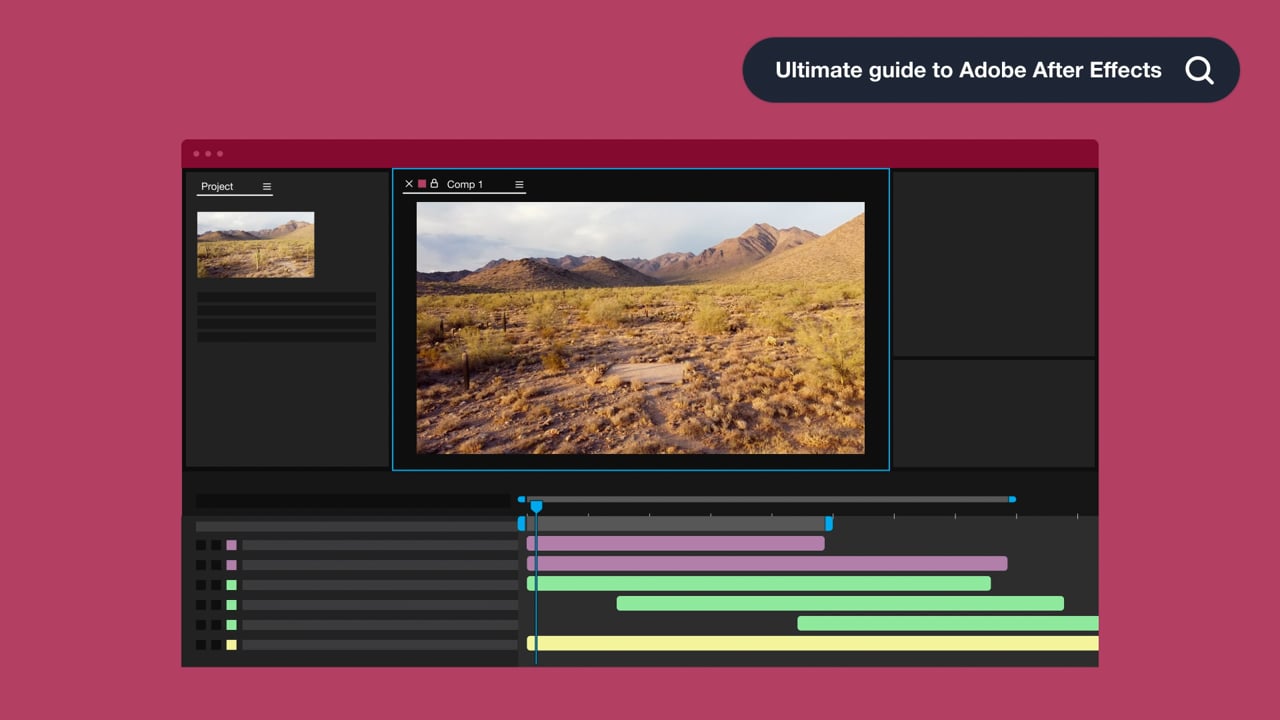Image resolution: width=1280 pixels, height=720 pixels.
Task: Select the yellow layer bar in timeline
Action: pos(812,644)
